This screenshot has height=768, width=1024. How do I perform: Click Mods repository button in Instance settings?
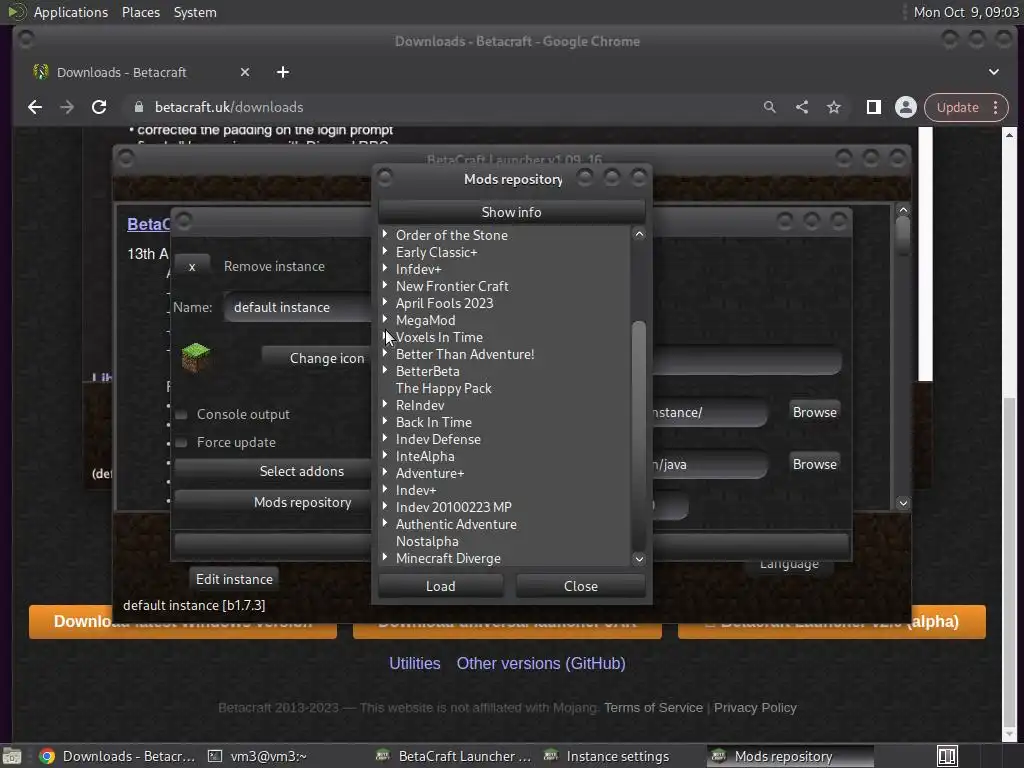[x=272, y=503]
